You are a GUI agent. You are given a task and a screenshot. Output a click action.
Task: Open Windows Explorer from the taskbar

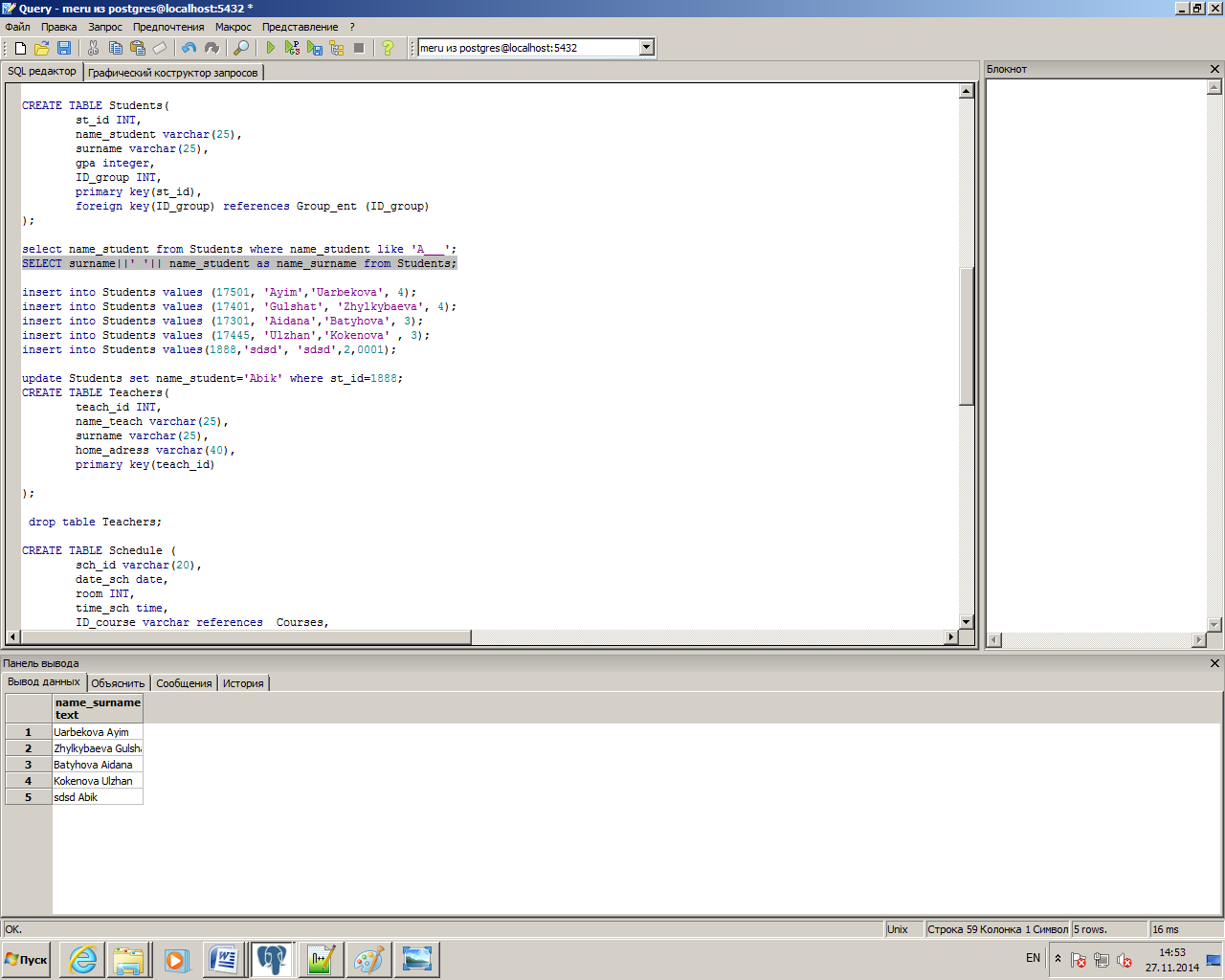[x=129, y=960]
